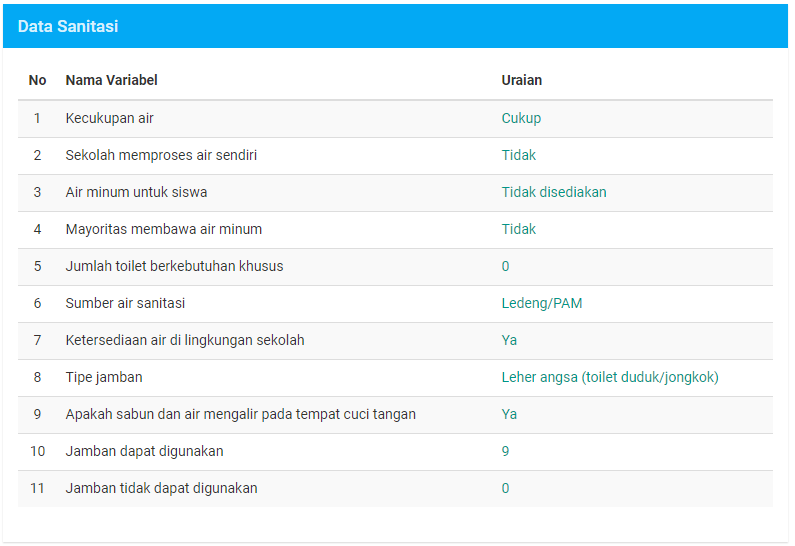Click the Sumber air sanitasi row label
795x546 pixels.
click(125, 303)
